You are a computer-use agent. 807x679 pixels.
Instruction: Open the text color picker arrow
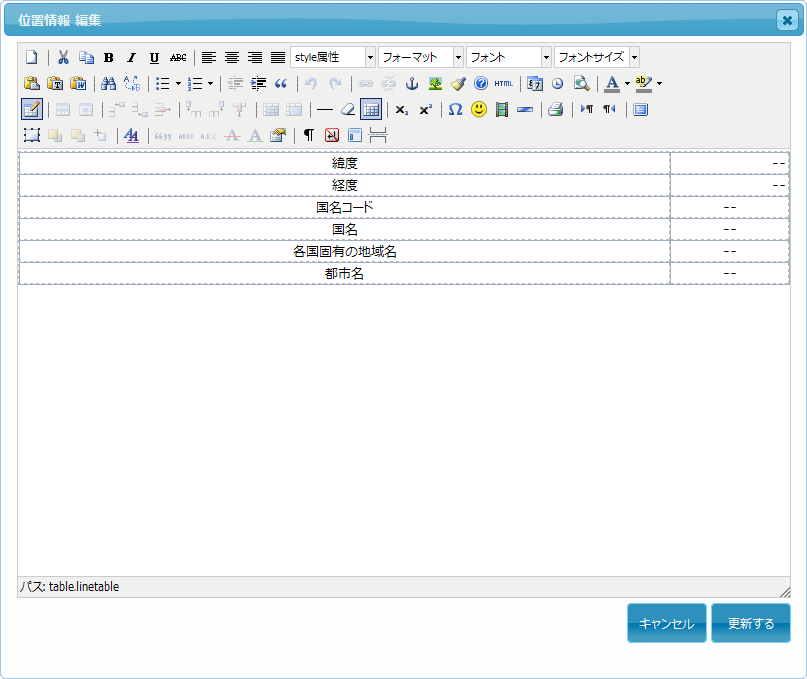pos(627,83)
